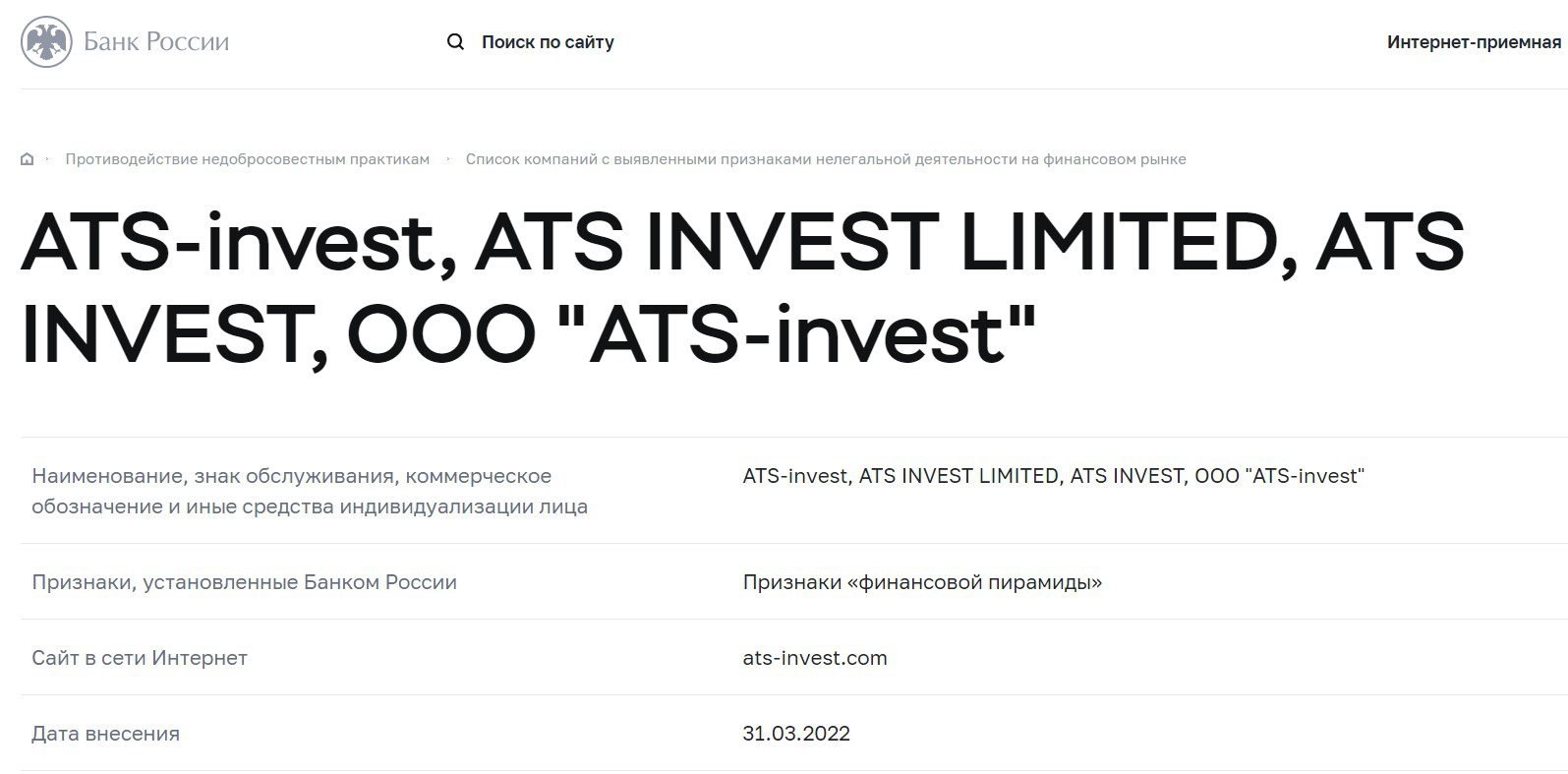Click the breadcrumb arrow after the home icon
The width and height of the screenshot is (1568, 774).
(x=47, y=159)
